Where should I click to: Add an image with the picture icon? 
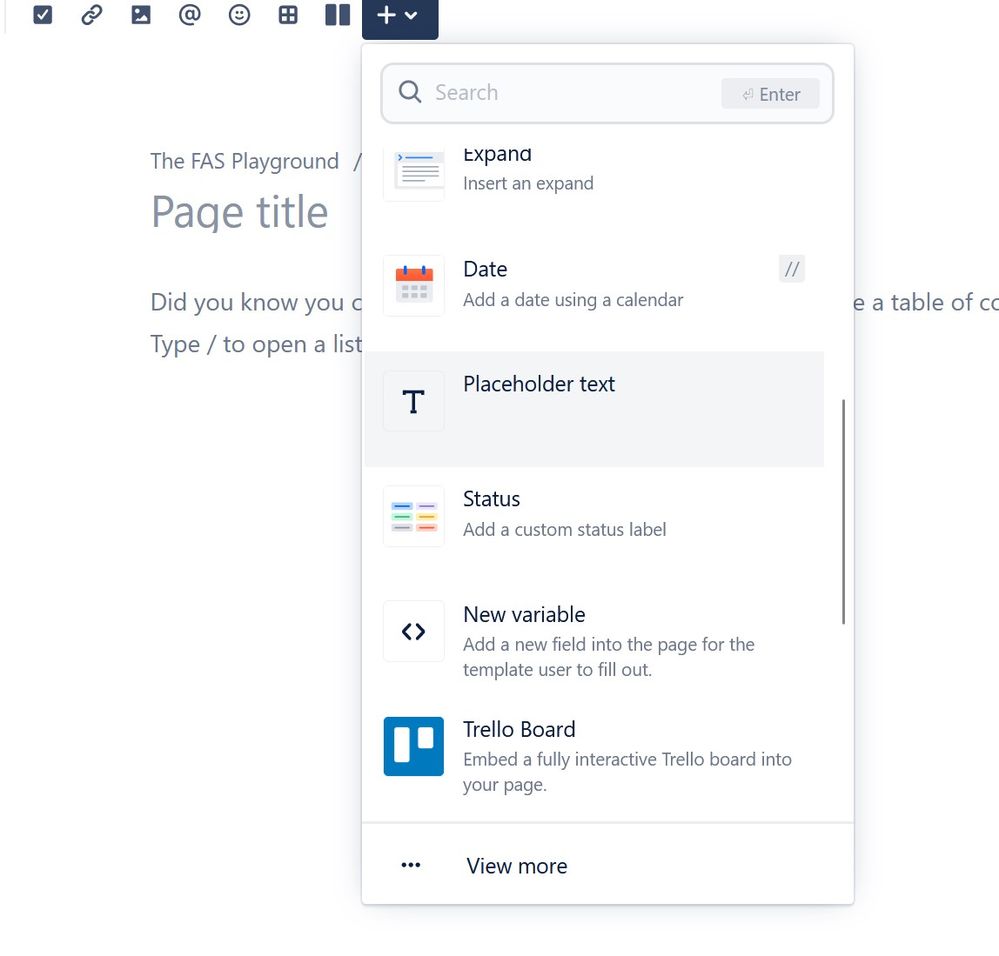click(x=141, y=14)
